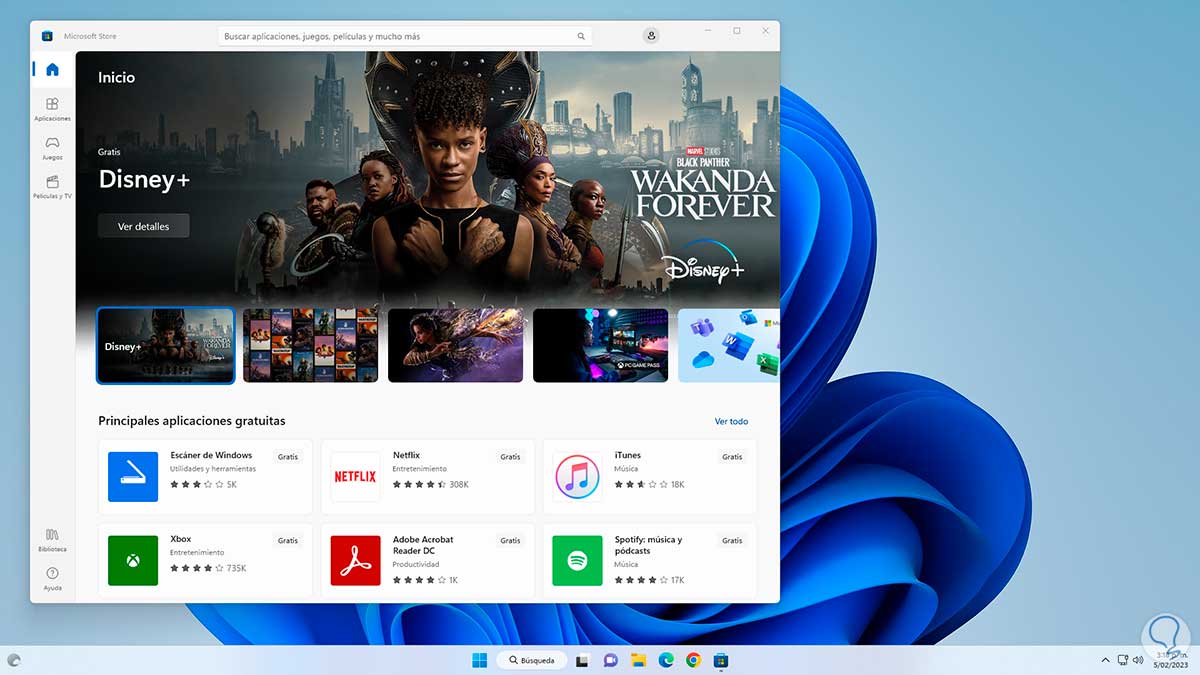This screenshot has height=675, width=1200.
Task: Open the Juegos section
Action: [x=52, y=147]
